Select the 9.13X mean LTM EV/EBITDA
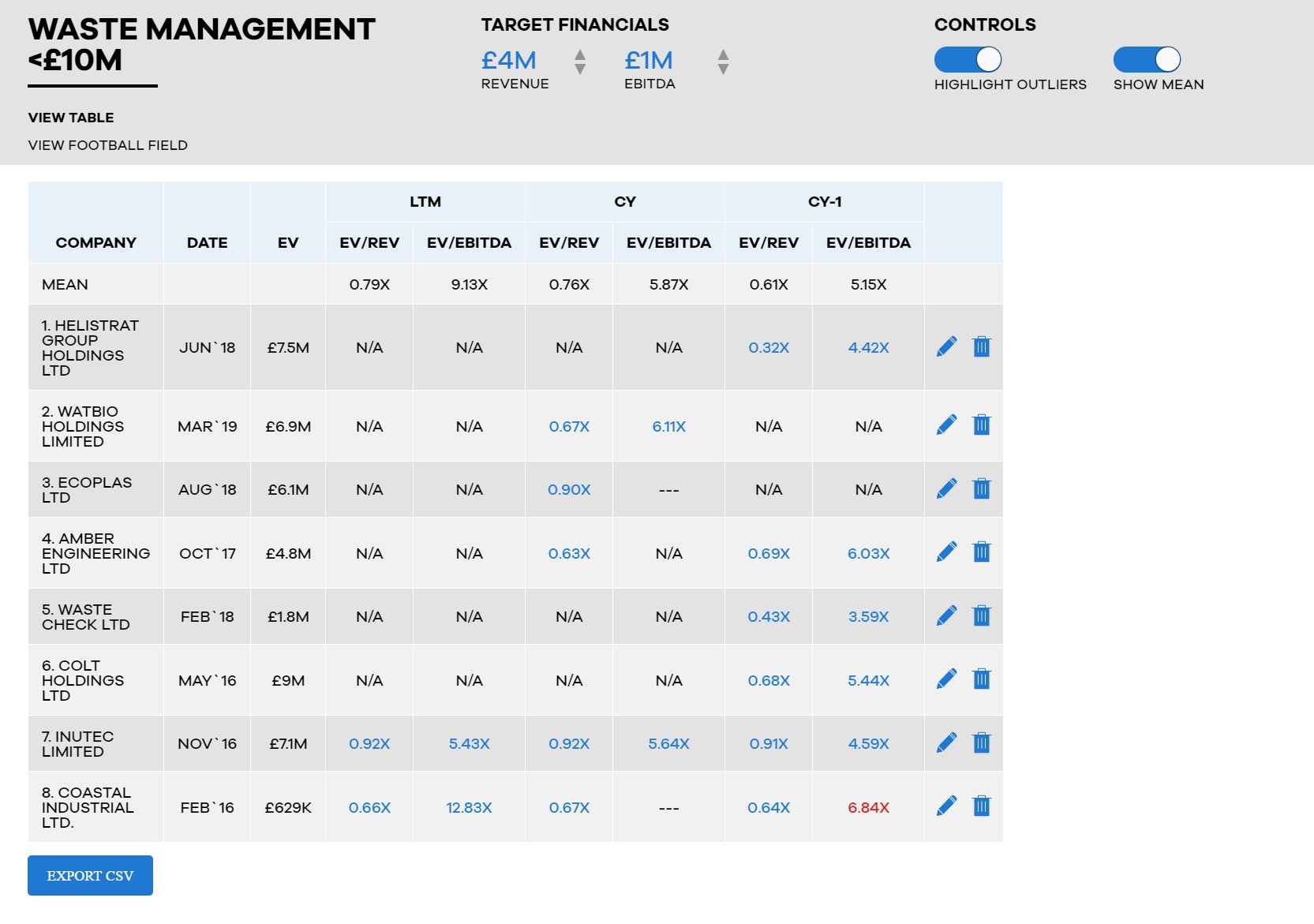This screenshot has width=1314, height=924. pyautogui.click(x=470, y=284)
